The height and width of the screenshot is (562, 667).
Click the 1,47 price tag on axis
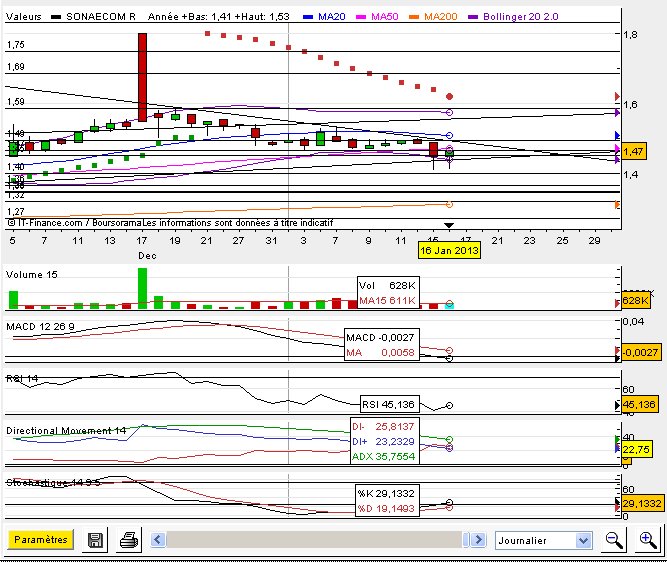point(634,151)
